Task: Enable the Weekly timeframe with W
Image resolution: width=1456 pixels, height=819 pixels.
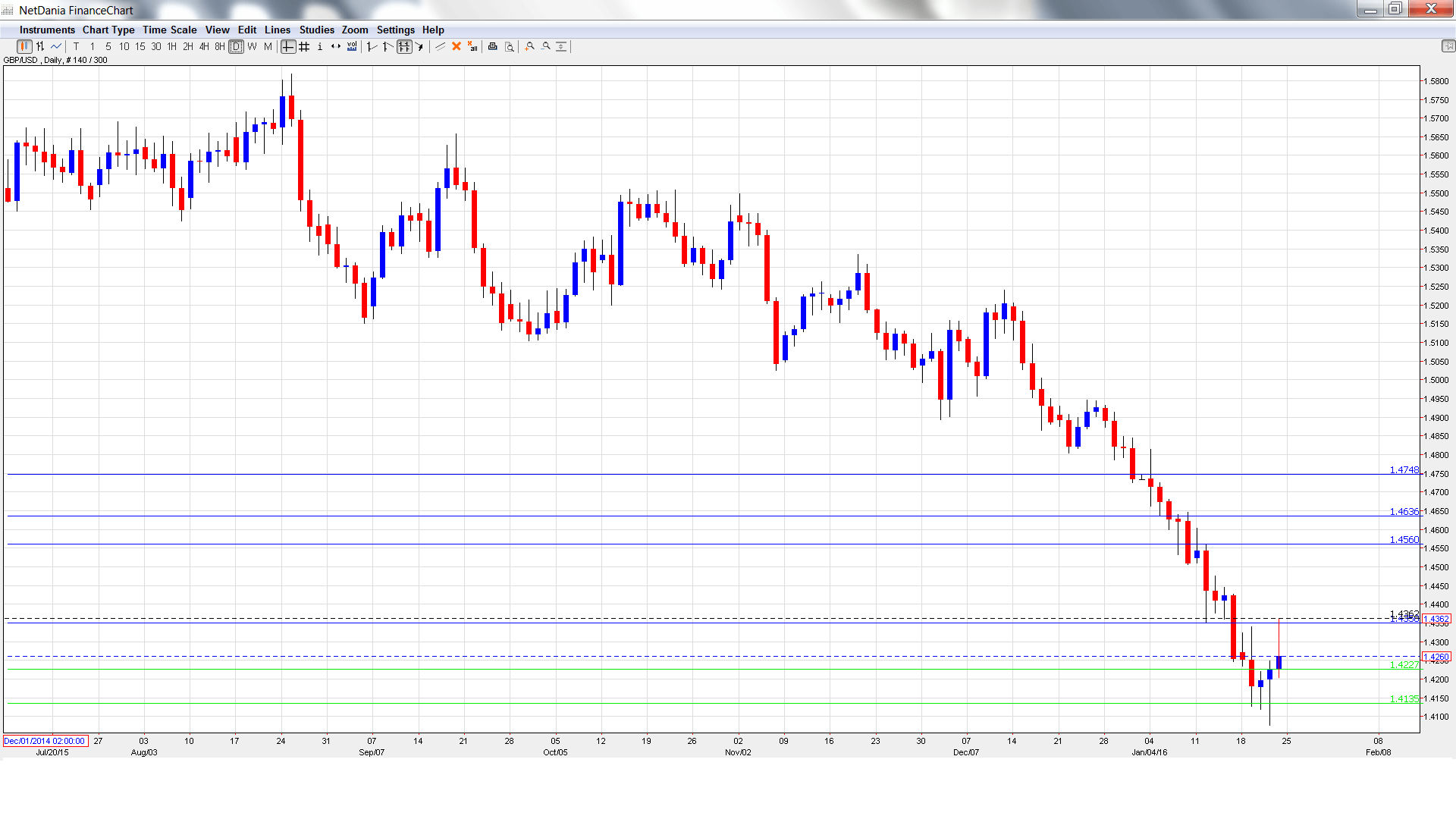Action: tap(253, 46)
